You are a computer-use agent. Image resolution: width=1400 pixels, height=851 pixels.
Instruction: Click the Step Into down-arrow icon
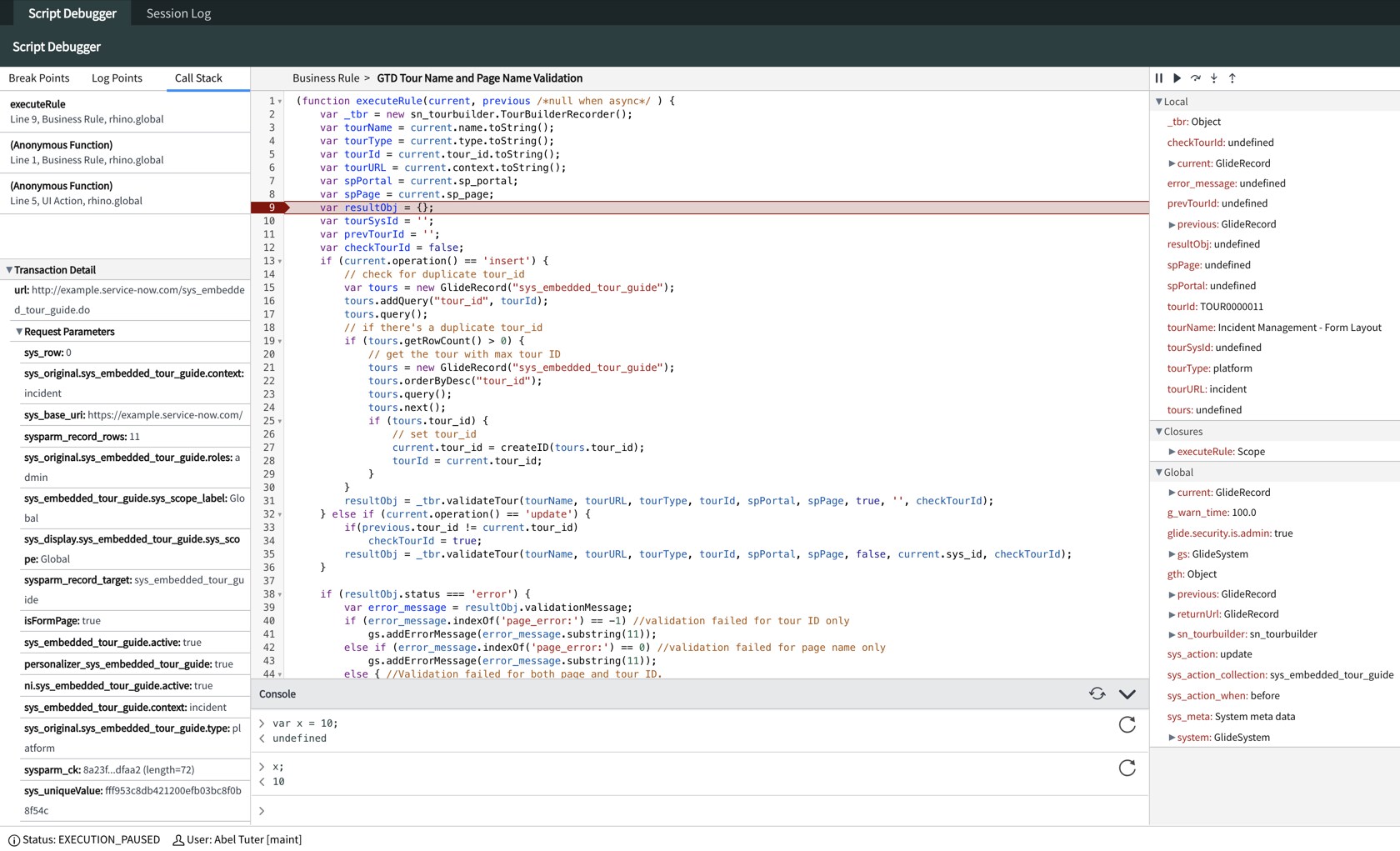[x=1214, y=78]
